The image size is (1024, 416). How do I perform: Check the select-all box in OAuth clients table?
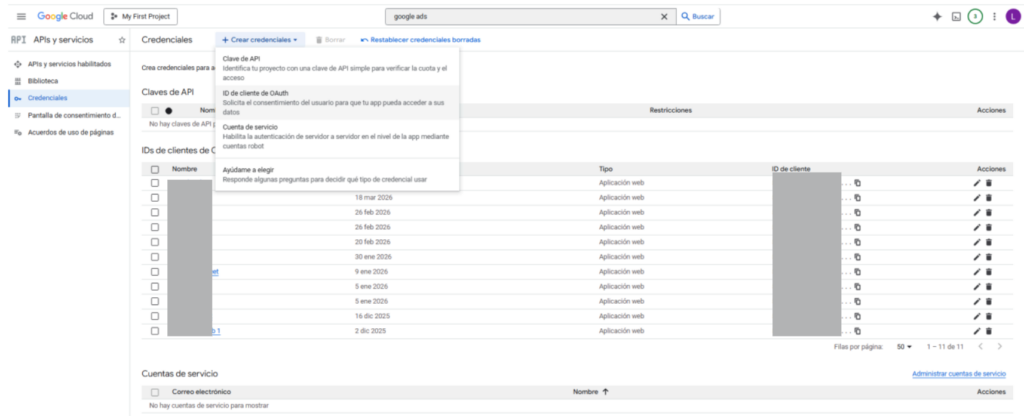(155, 169)
